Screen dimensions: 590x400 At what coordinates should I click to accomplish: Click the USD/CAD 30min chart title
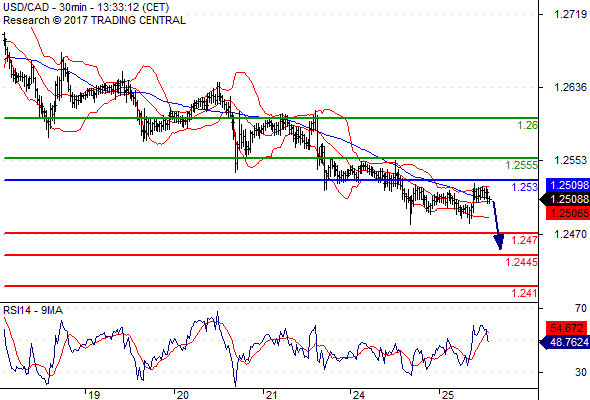tap(86, 7)
